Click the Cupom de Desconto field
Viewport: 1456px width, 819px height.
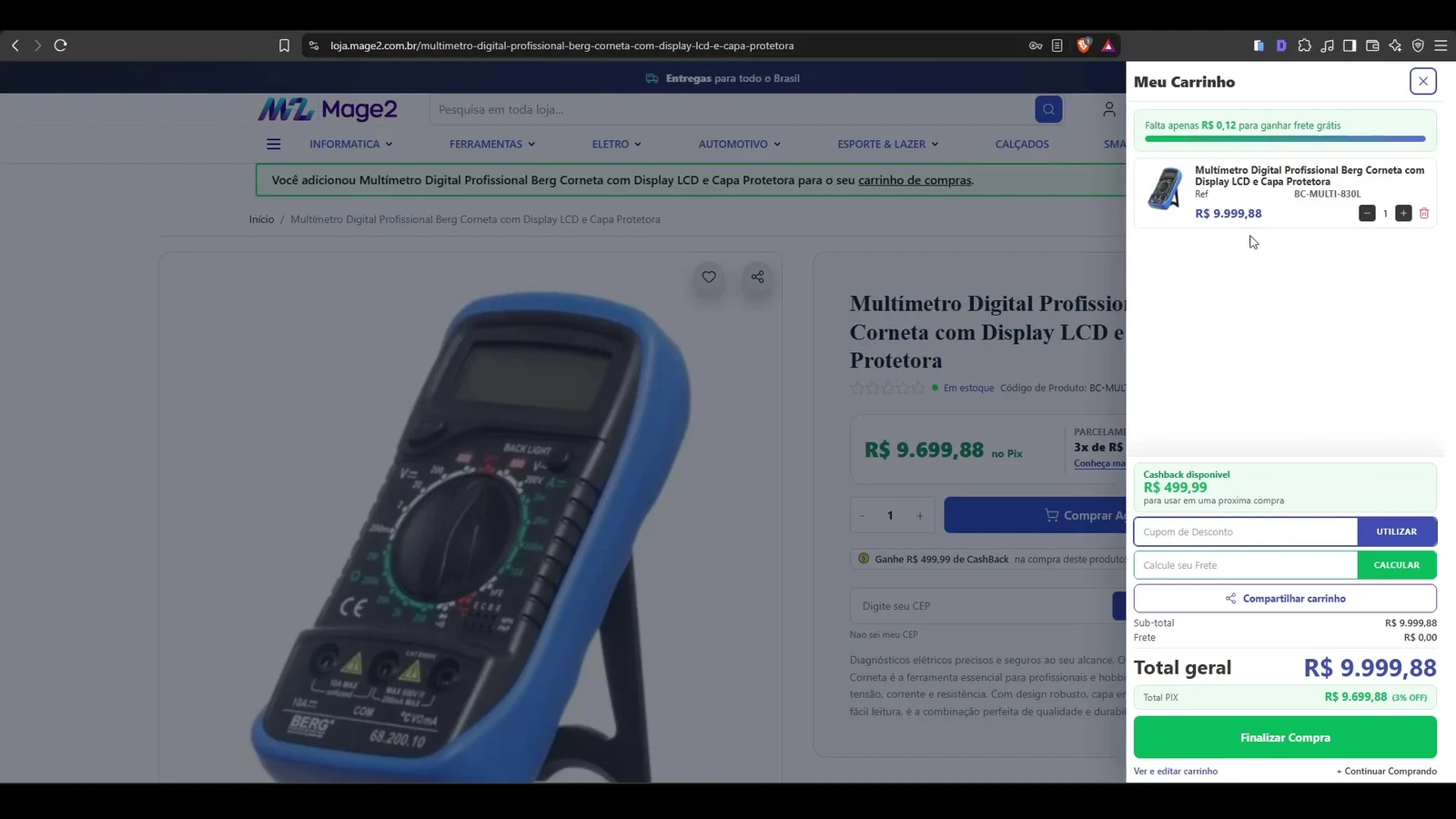(x=1246, y=531)
